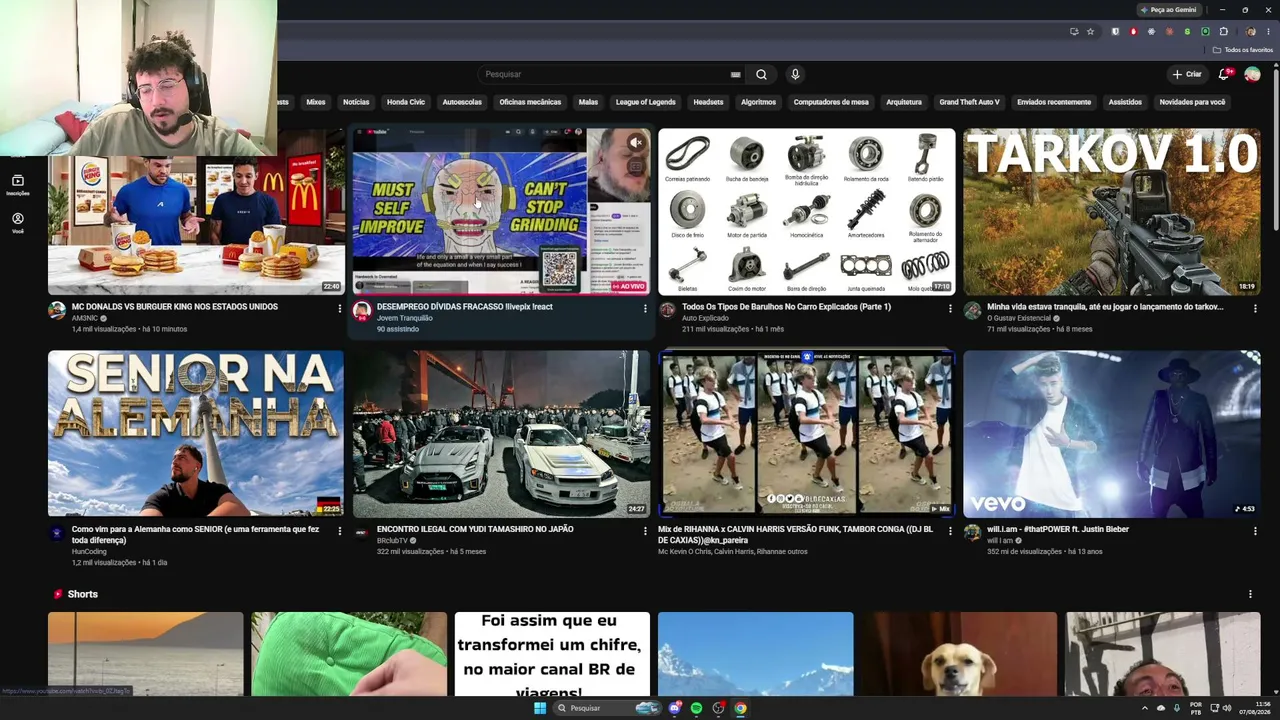Click the OneDrive cloud tray icon

(x=1160, y=708)
